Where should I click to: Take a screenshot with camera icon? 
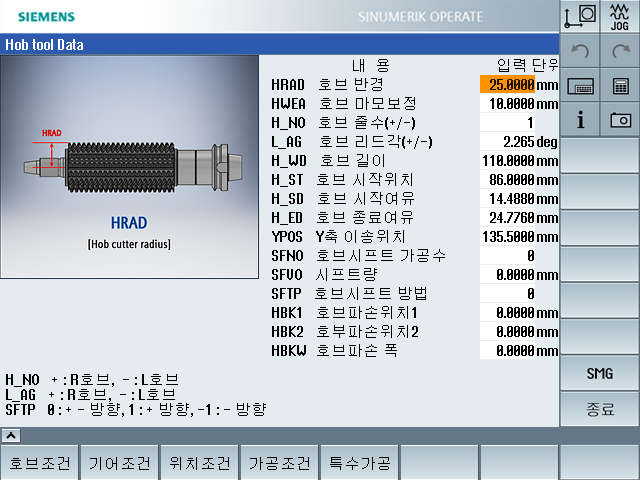(x=620, y=120)
